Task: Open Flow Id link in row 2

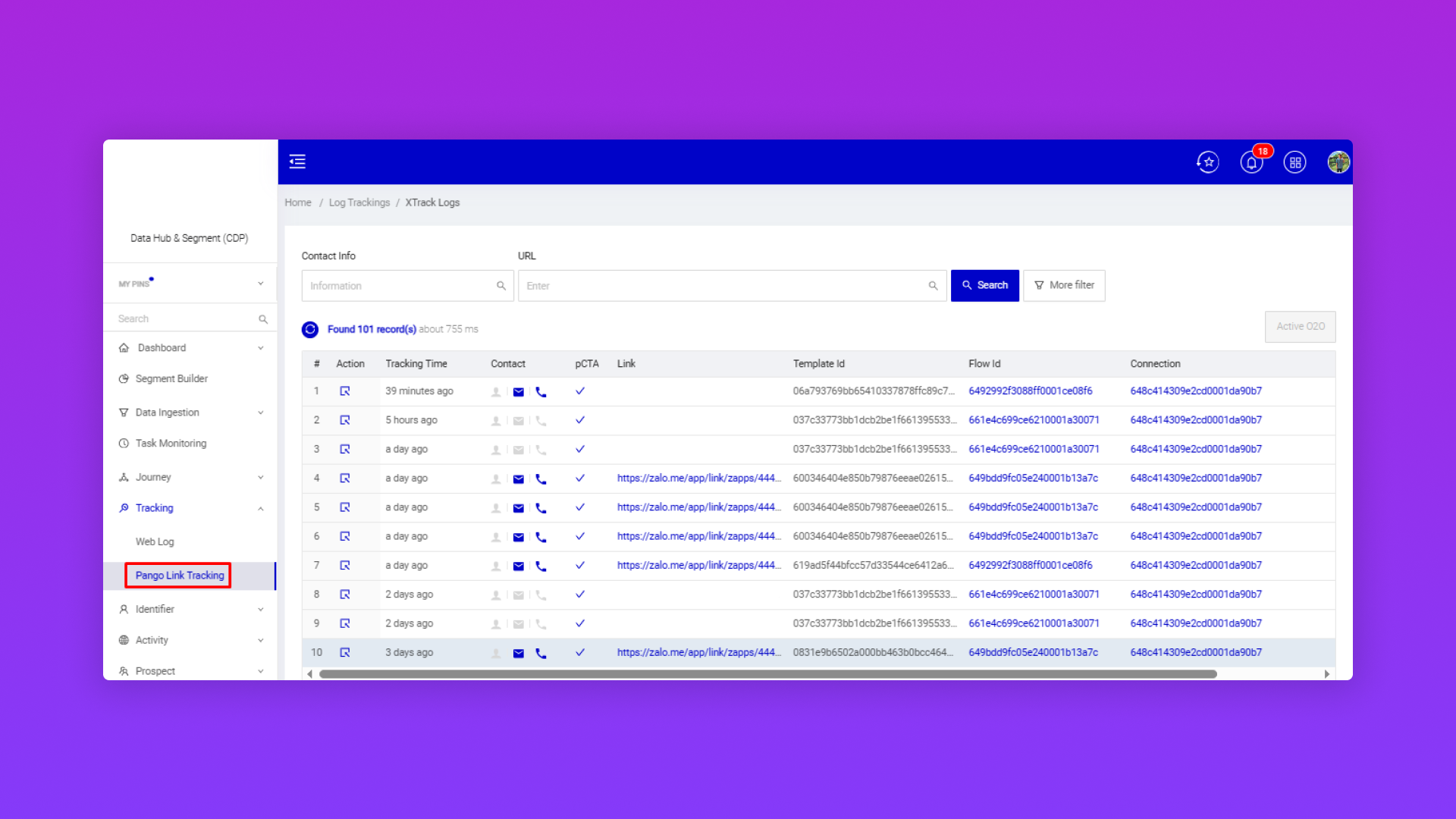Action: click(1033, 420)
